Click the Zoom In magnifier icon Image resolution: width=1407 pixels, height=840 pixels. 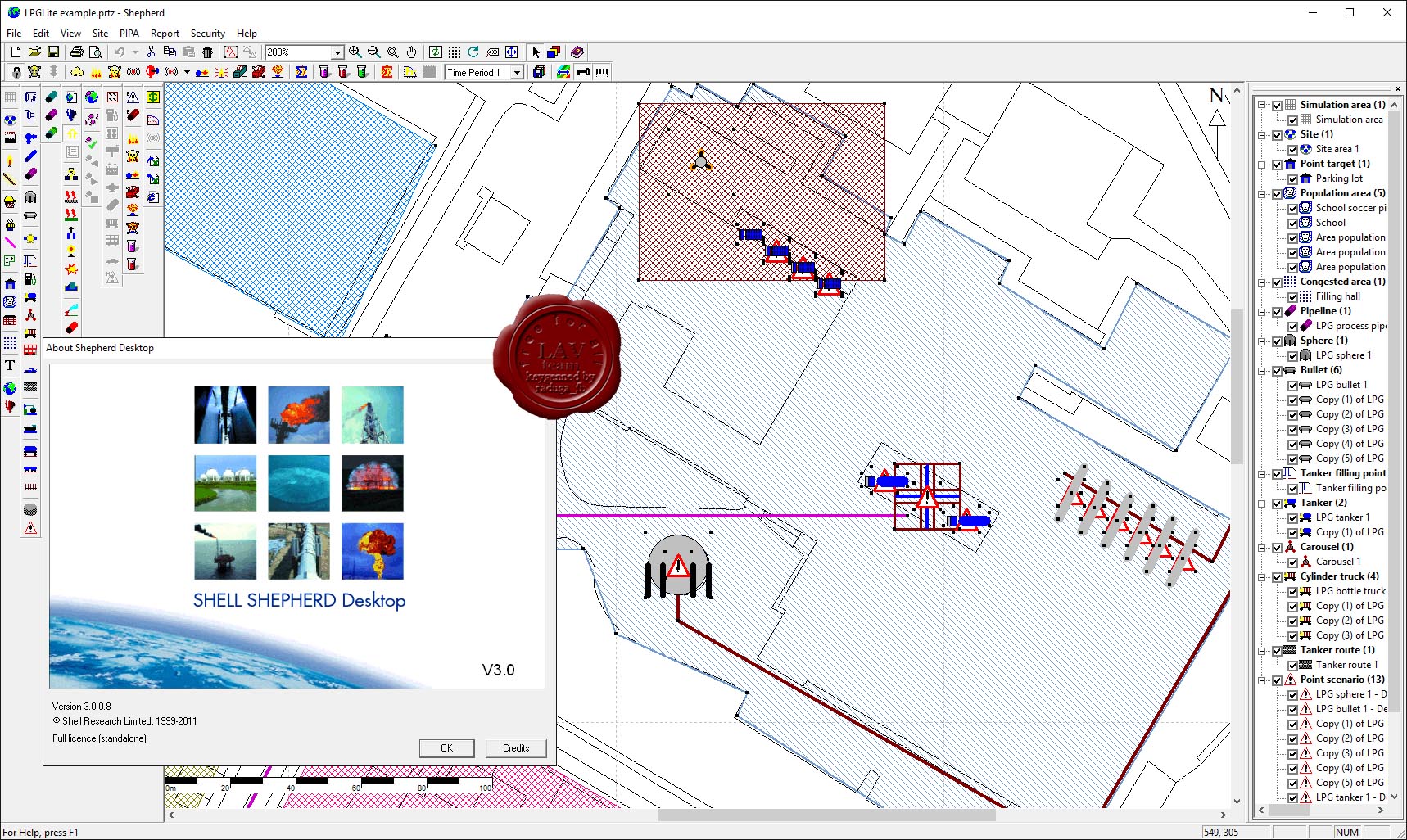tap(355, 52)
